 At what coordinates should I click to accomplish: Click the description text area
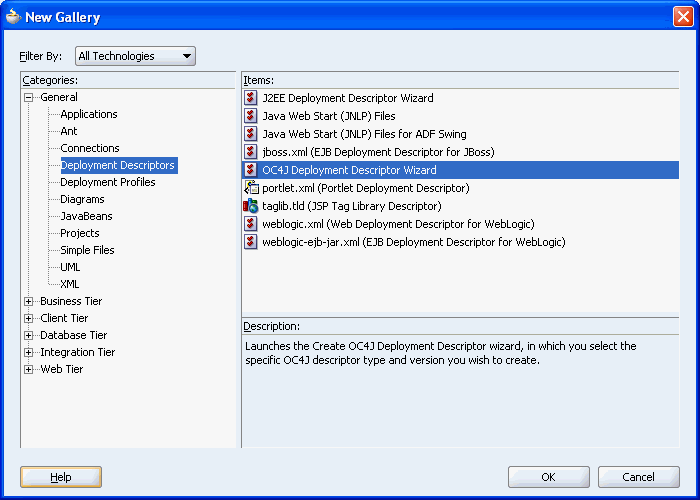[460, 391]
